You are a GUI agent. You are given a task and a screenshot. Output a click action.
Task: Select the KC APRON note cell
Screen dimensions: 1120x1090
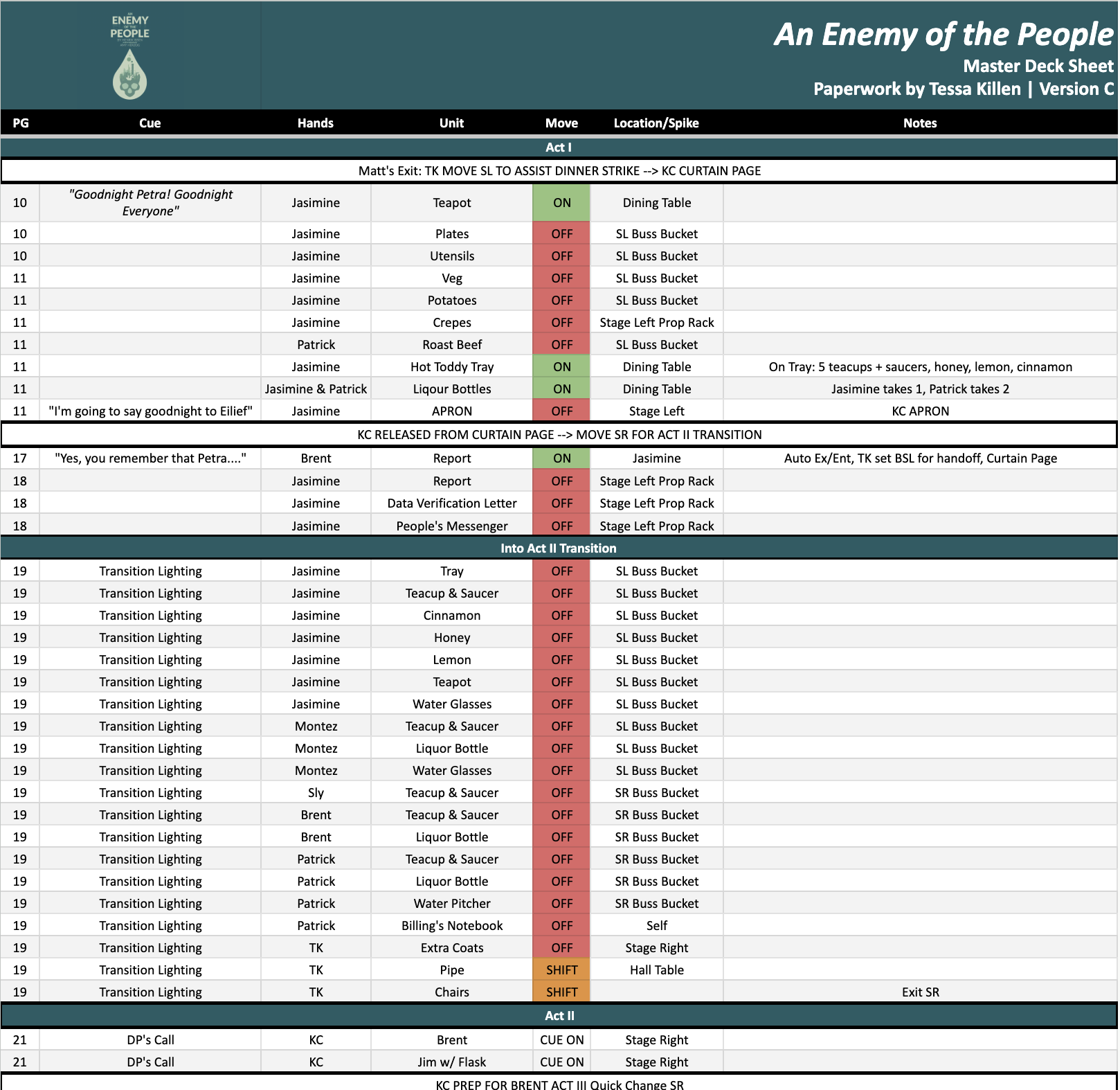pos(920,411)
